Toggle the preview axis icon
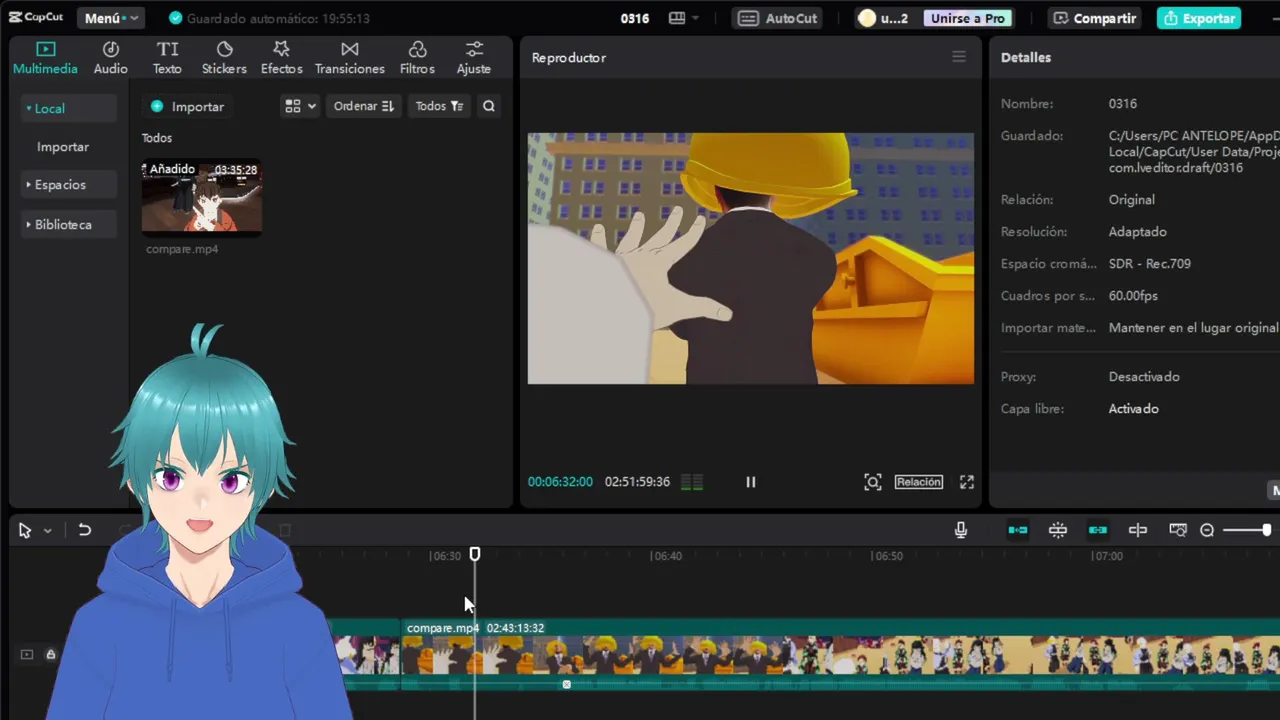1280x720 pixels. tap(1138, 530)
